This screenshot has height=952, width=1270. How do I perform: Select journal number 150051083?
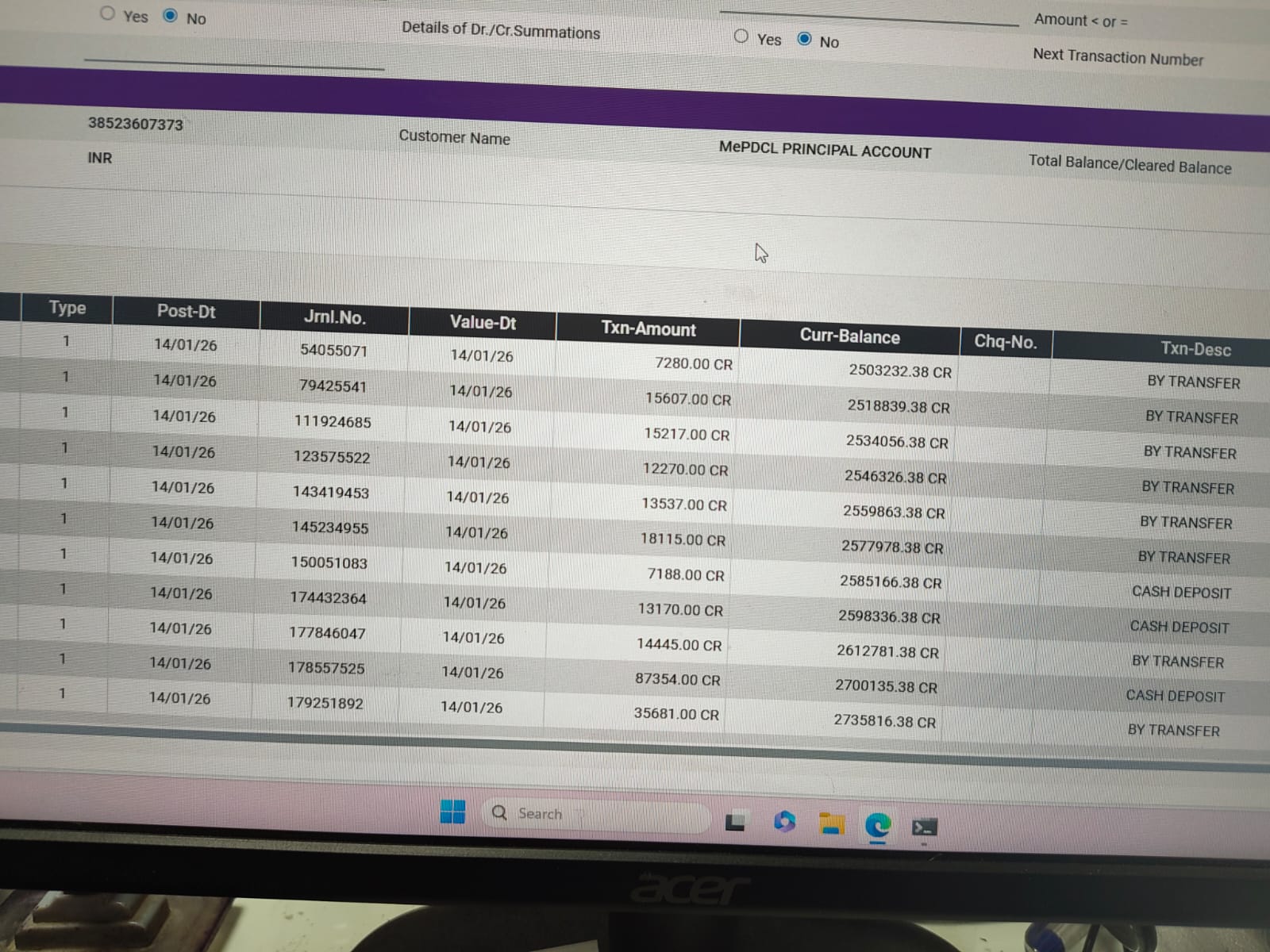(329, 562)
